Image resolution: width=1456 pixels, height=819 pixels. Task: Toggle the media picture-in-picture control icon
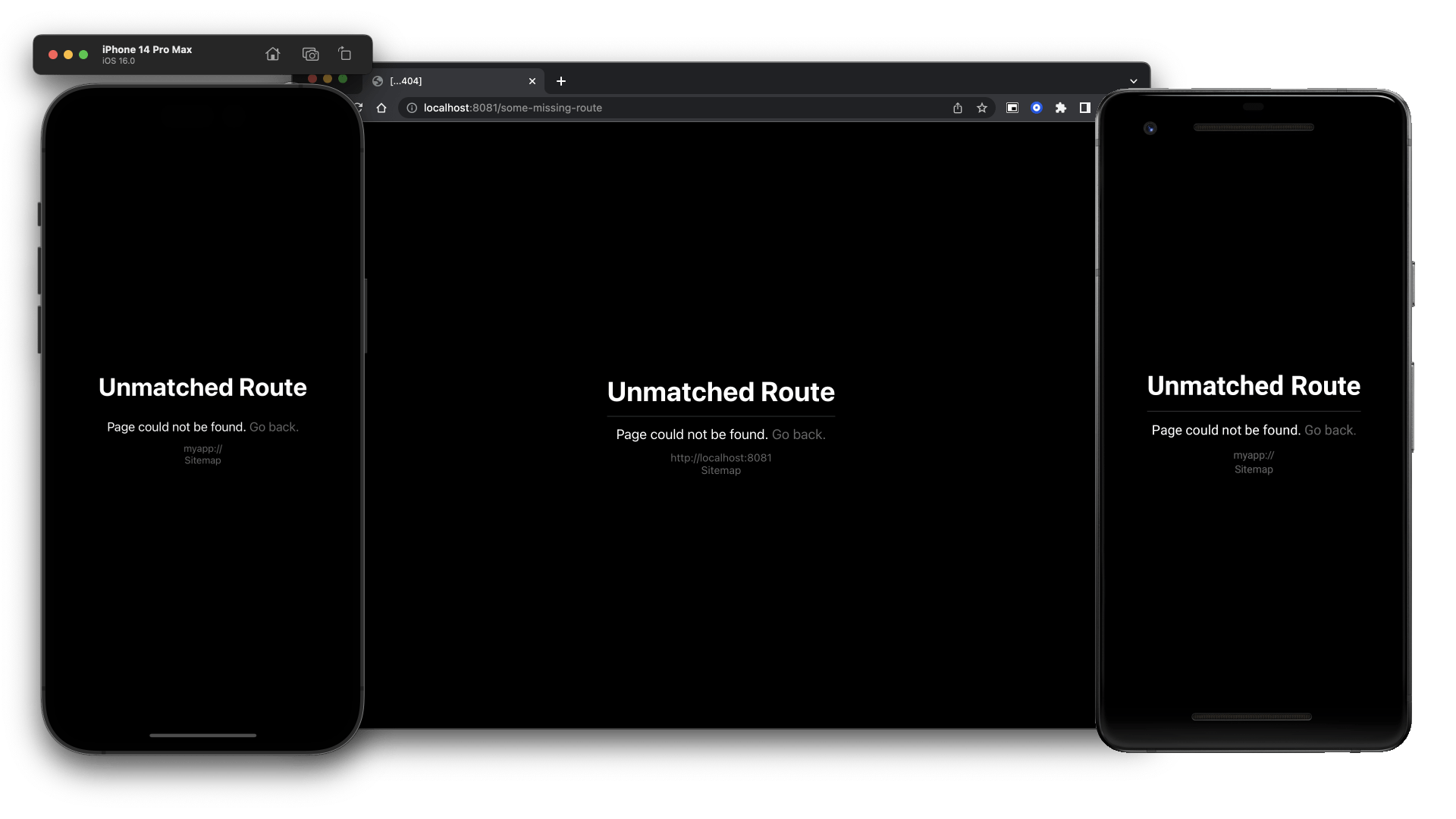click(1012, 108)
